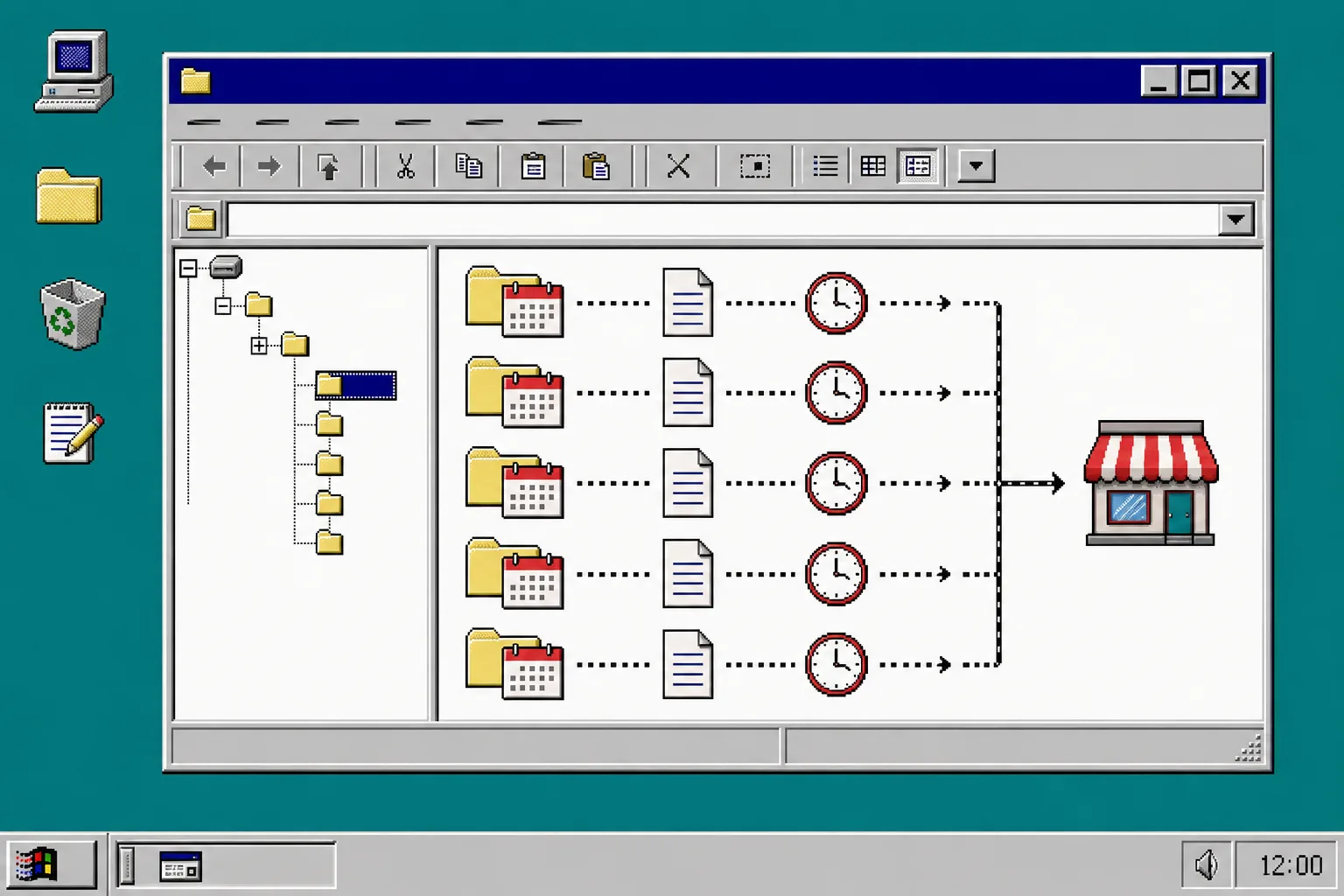Open the address bar dropdown arrow
The image size is (1344, 896).
[1236, 220]
